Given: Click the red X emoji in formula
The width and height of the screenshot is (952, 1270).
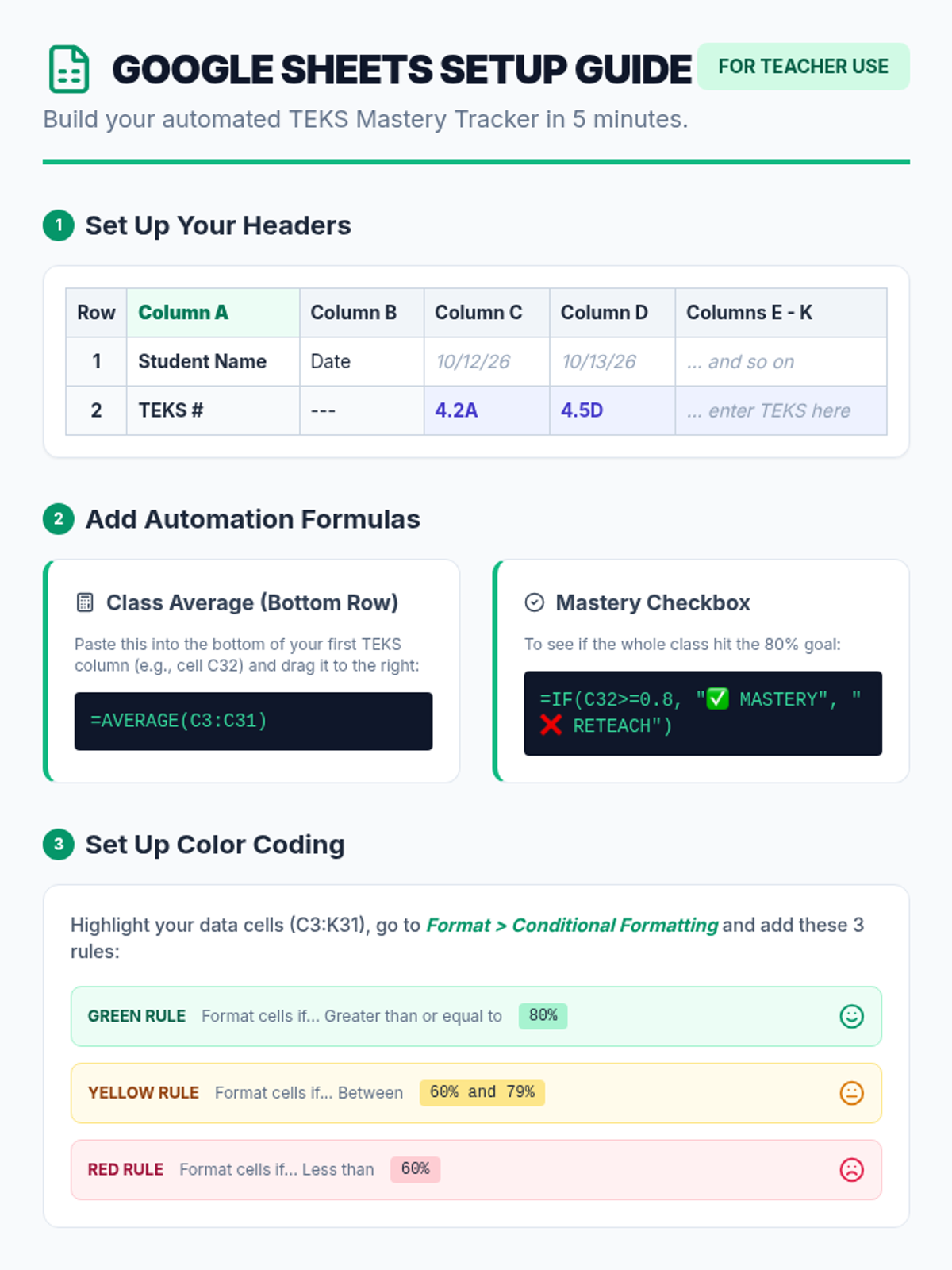Looking at the screenshot, I should coord(551,725).
